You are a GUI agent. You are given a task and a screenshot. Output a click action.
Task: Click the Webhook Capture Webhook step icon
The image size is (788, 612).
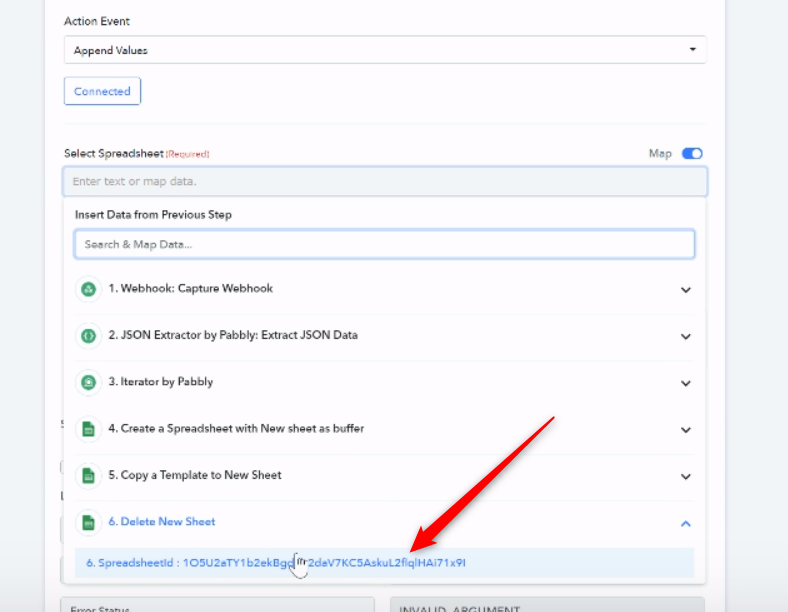click(x=88, y=289)
